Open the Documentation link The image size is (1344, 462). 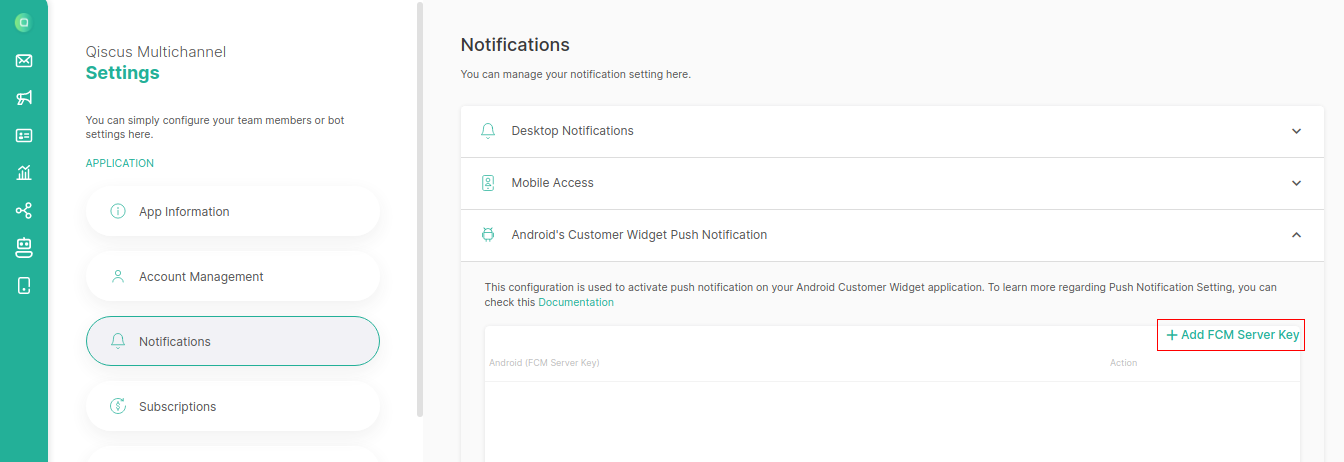point(576,302)
